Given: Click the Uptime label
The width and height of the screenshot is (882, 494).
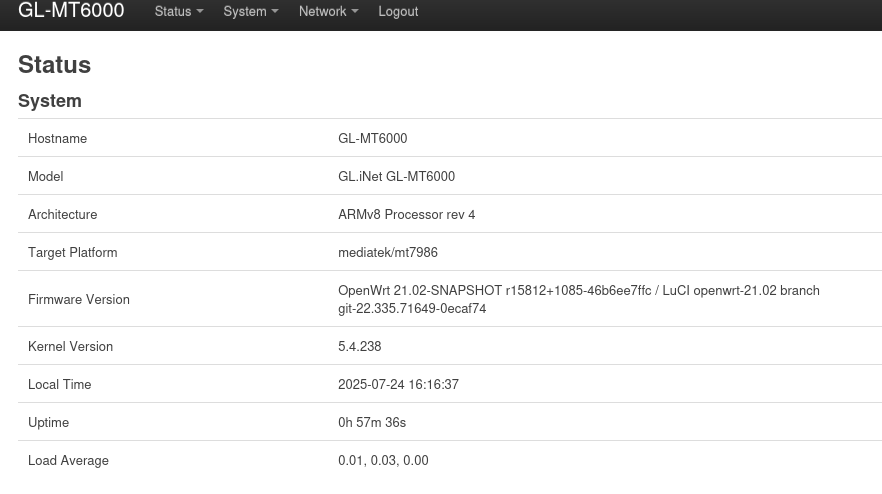Looking at the screenshot, I should point(48,423).
